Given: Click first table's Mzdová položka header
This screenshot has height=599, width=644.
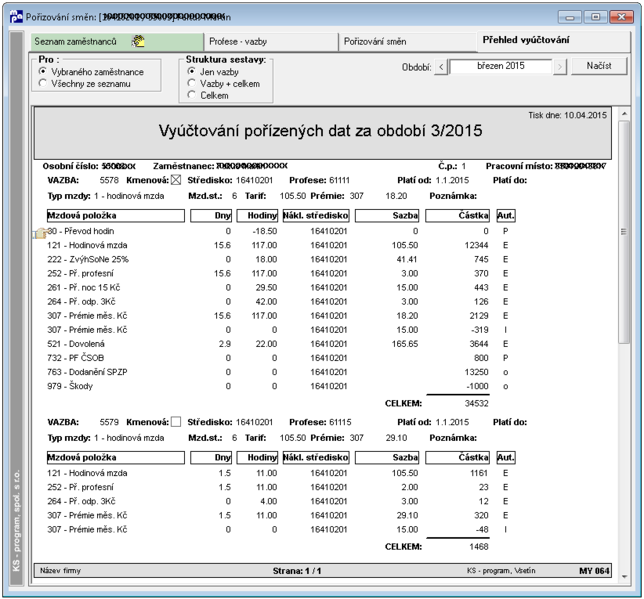Looking at the screenshot, I should click(x=116, y=216).
